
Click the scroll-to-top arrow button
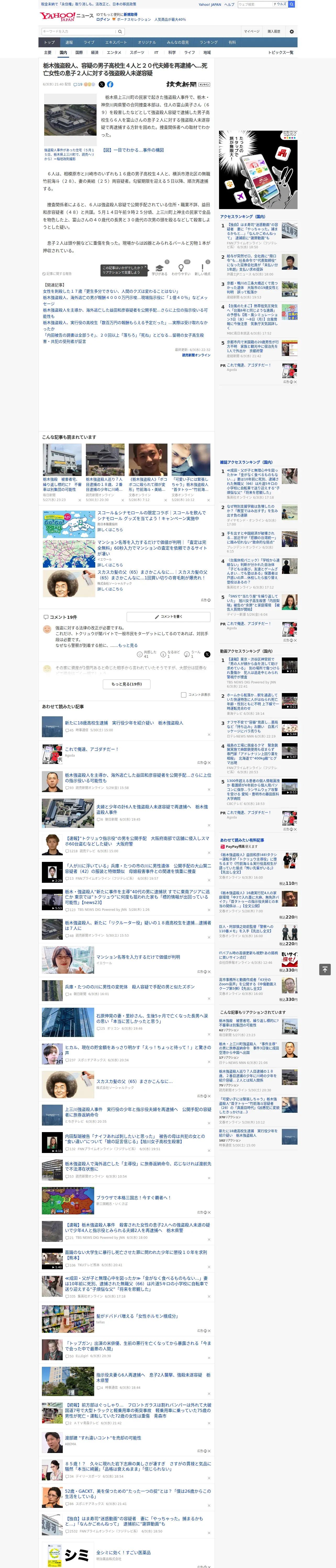325,969
